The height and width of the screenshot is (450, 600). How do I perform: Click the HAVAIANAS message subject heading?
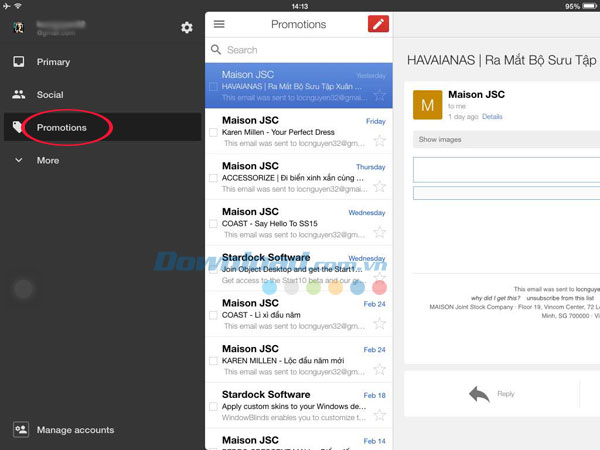(502, 60)
